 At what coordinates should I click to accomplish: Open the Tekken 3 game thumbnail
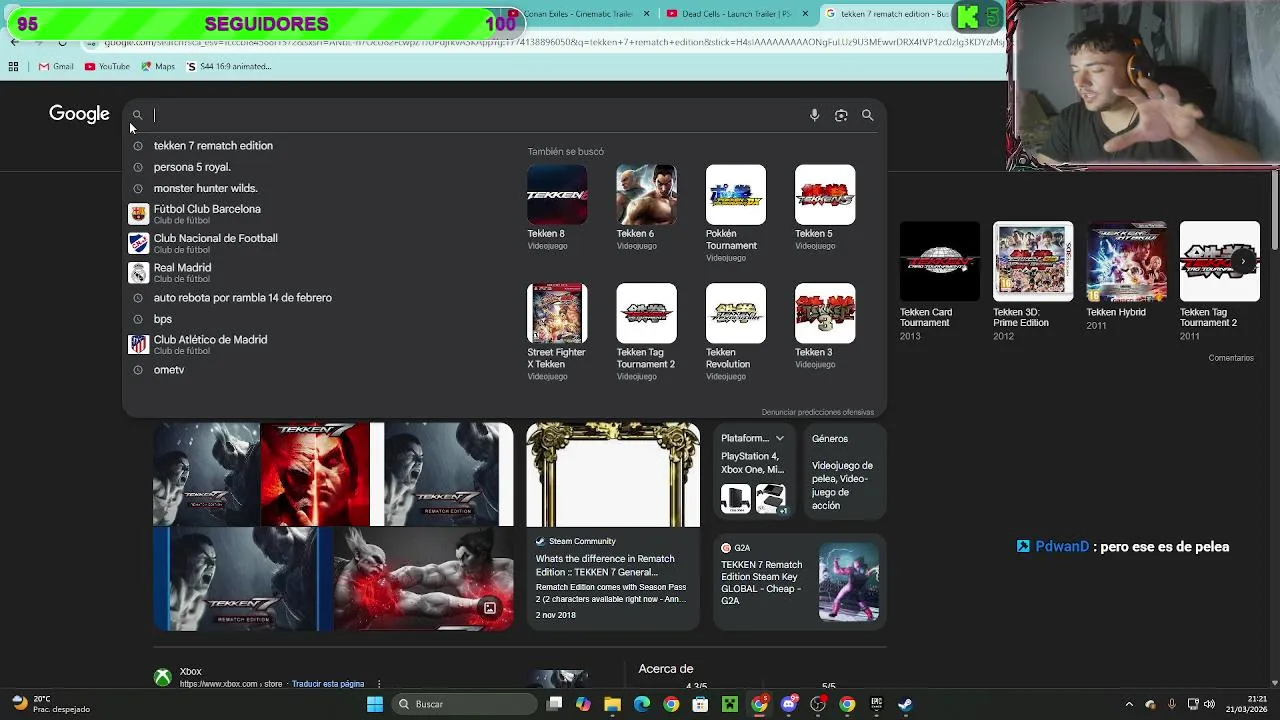tap(825, 314)
